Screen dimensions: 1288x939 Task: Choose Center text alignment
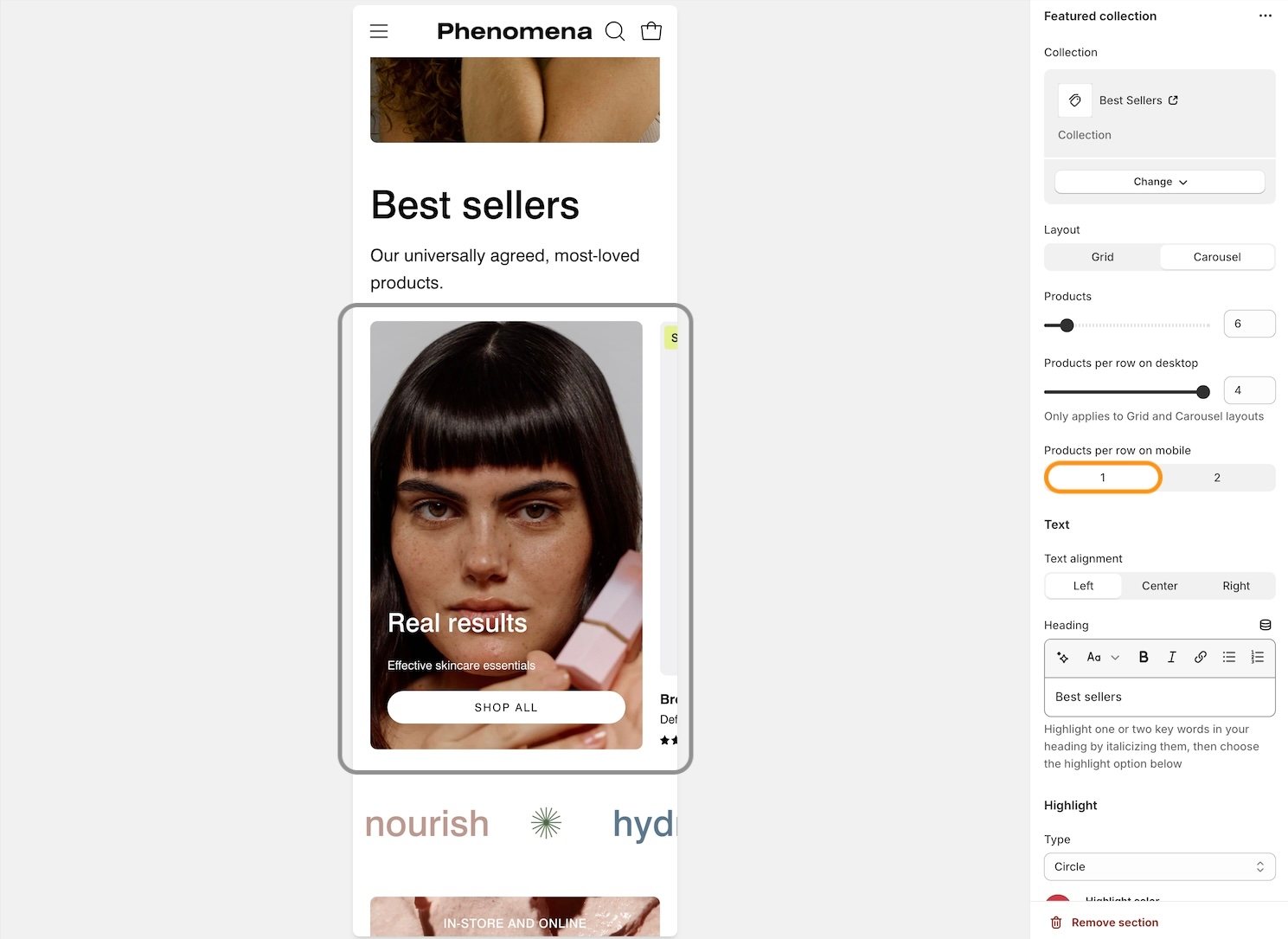click(x=1160, y=586)
